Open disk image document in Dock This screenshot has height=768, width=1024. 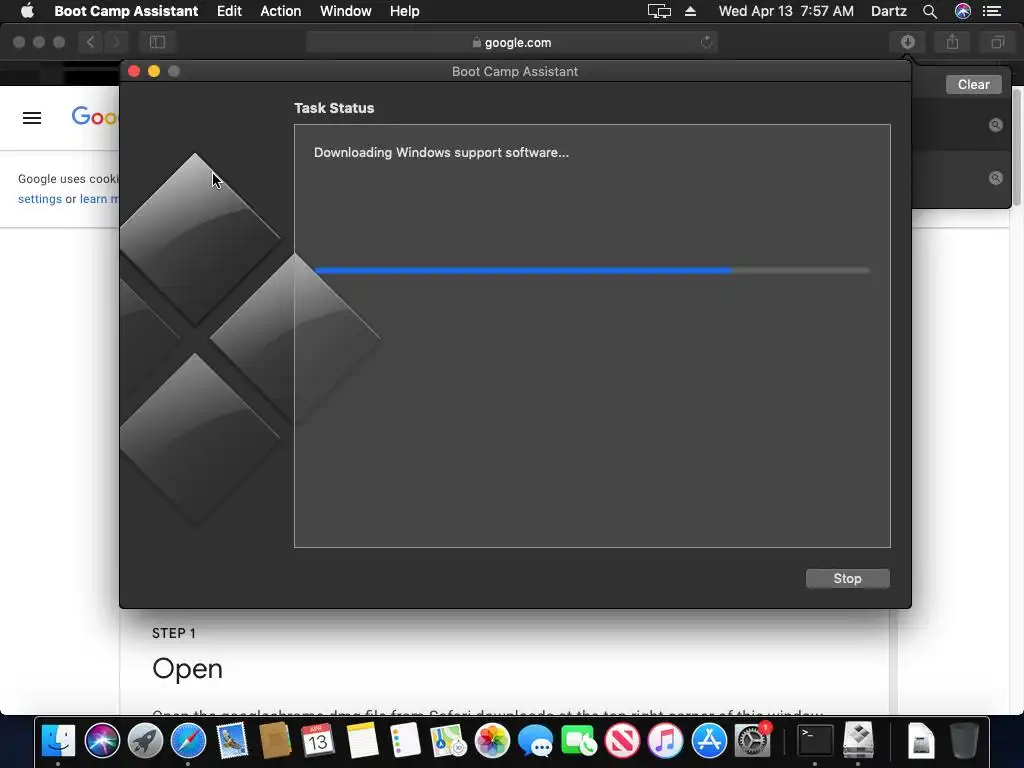click(921, 741)
